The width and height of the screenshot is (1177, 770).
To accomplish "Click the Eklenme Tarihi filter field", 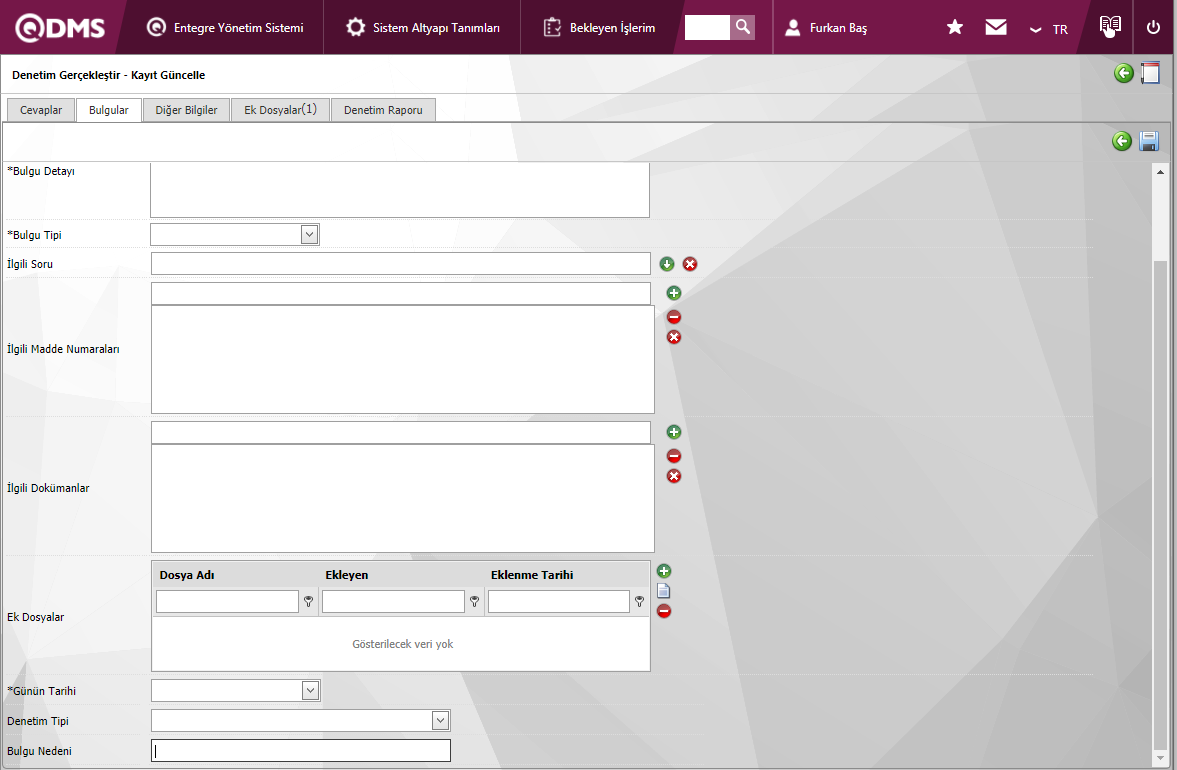I will [x=558, y=601].
